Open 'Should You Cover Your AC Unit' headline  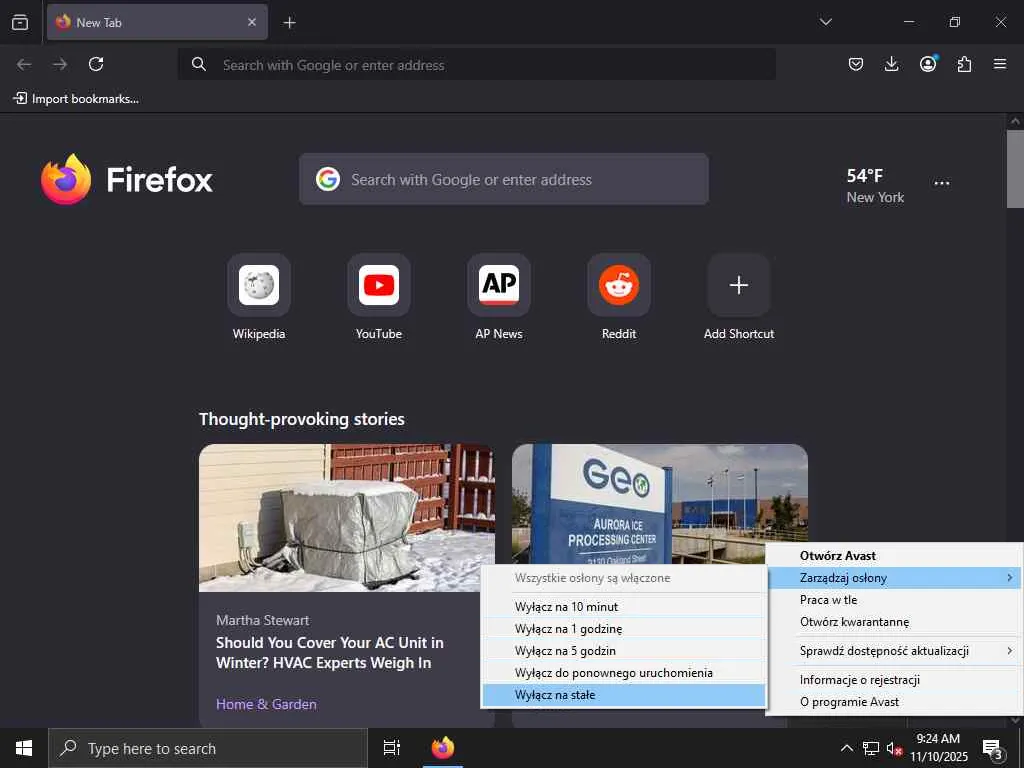click(x=330, y=652)
